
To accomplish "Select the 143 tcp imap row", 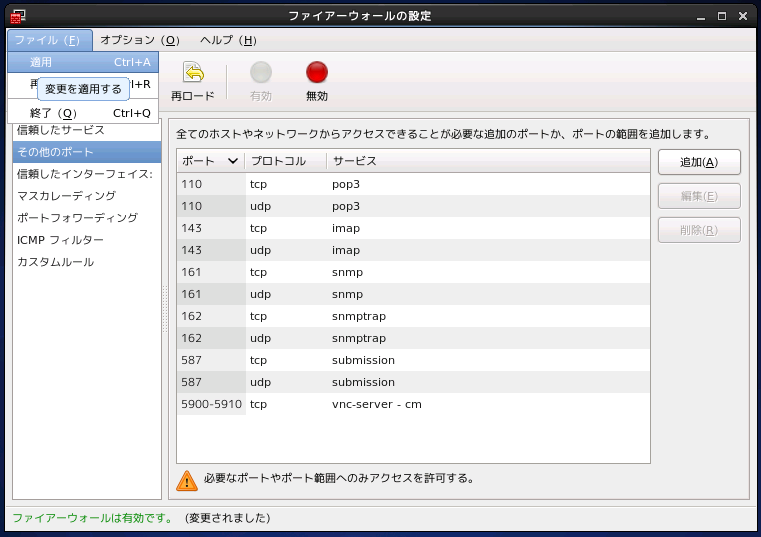I will click(414, 228).
